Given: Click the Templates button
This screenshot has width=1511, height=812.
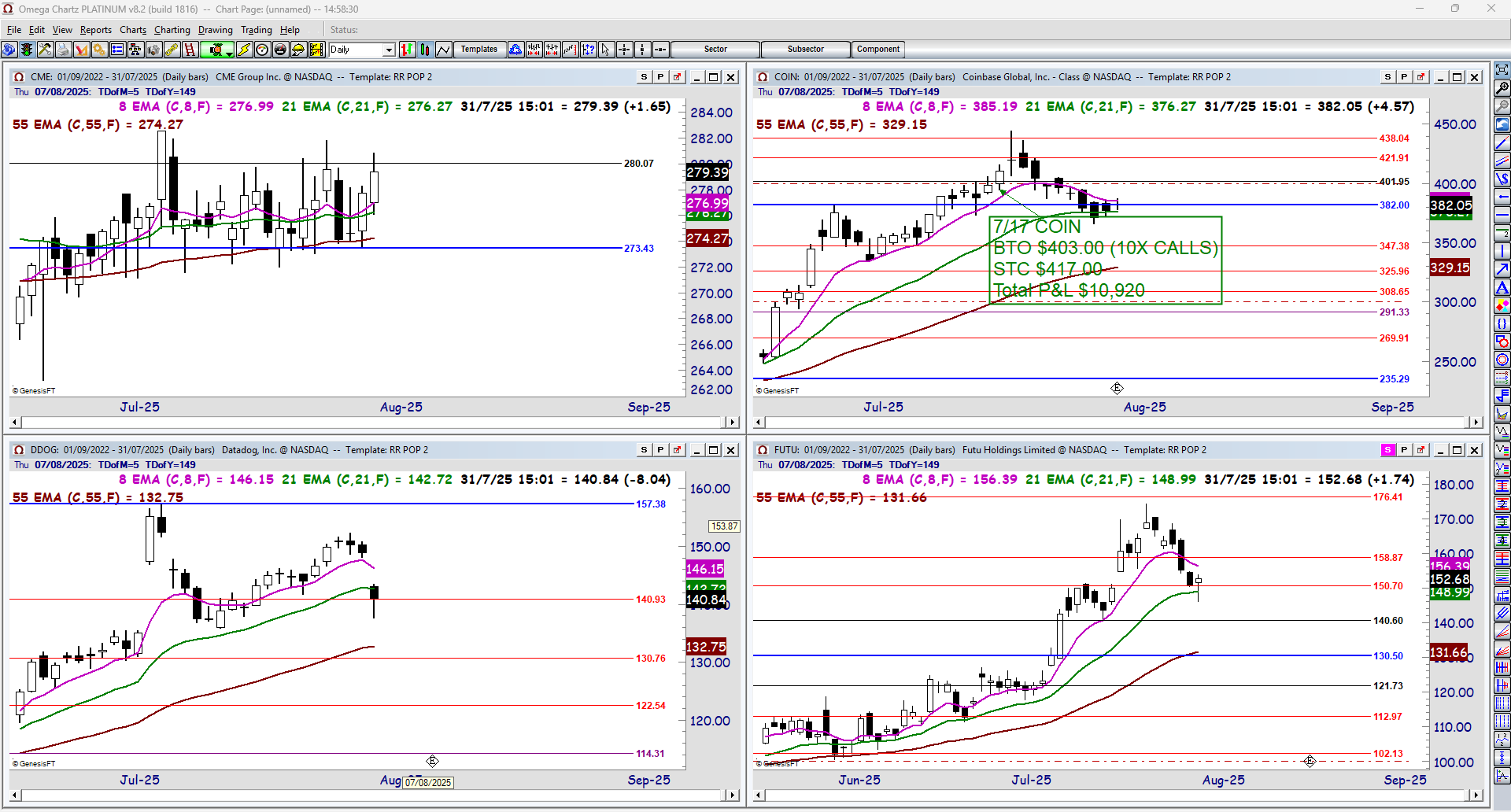Looking at the screenshot, I should tap(479, 50).
